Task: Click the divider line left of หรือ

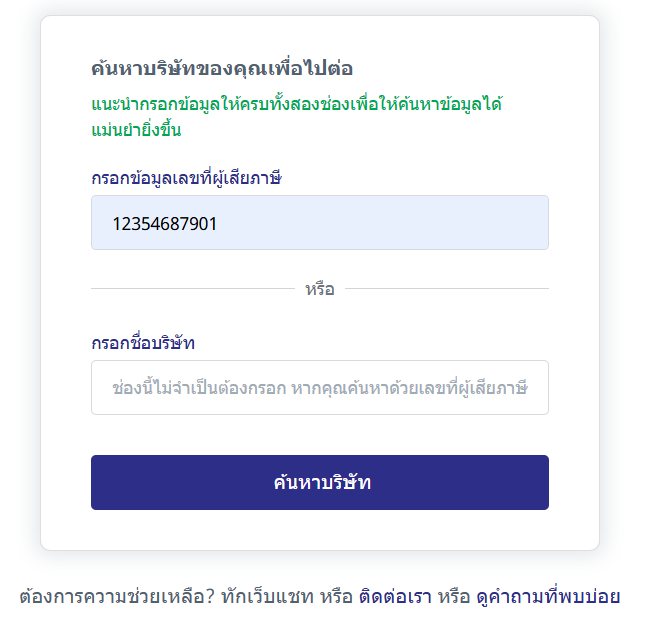Action: pyautogui.click(x=190, y=289)
